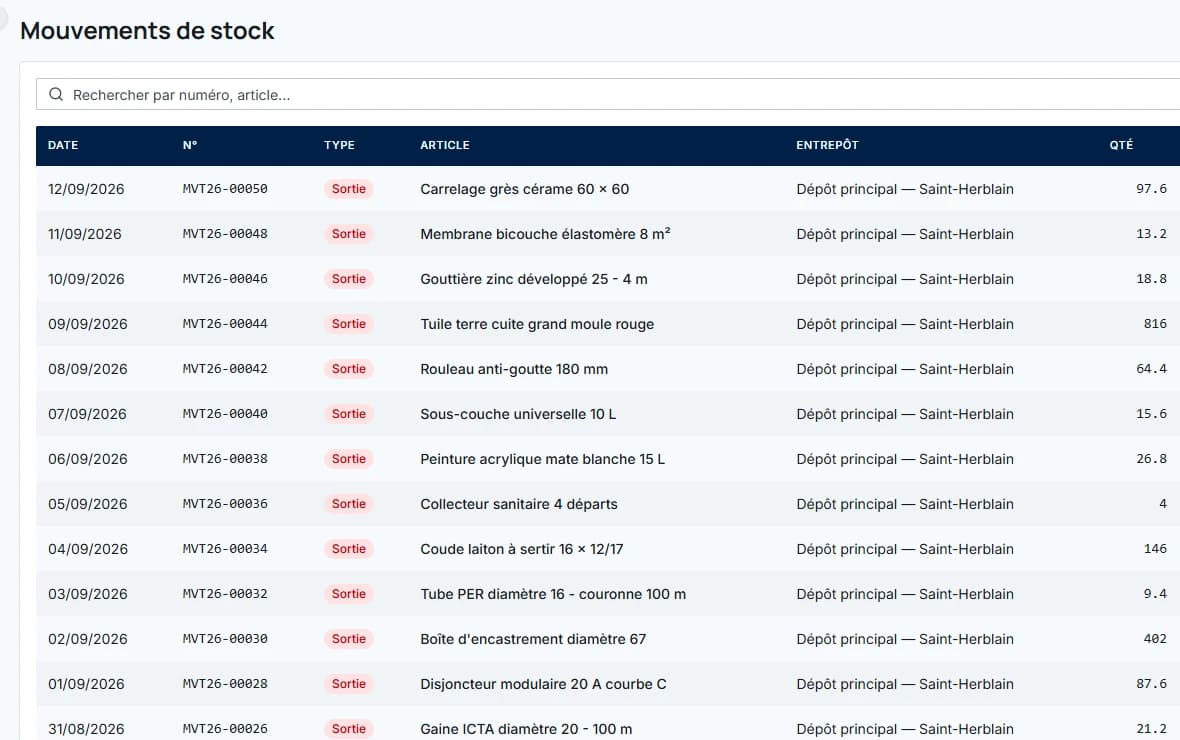Click the date 11/09/2026
1180x740 pixels.
coord(84,234)
